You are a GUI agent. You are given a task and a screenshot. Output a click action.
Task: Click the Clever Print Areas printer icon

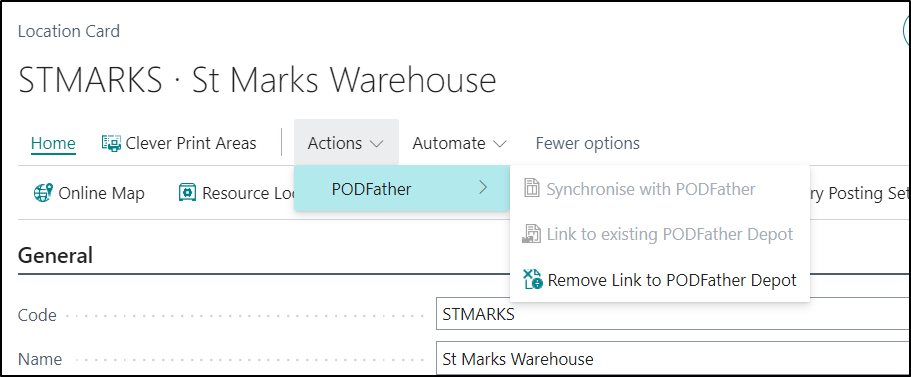pyautogui.click(x=111, y=143)
